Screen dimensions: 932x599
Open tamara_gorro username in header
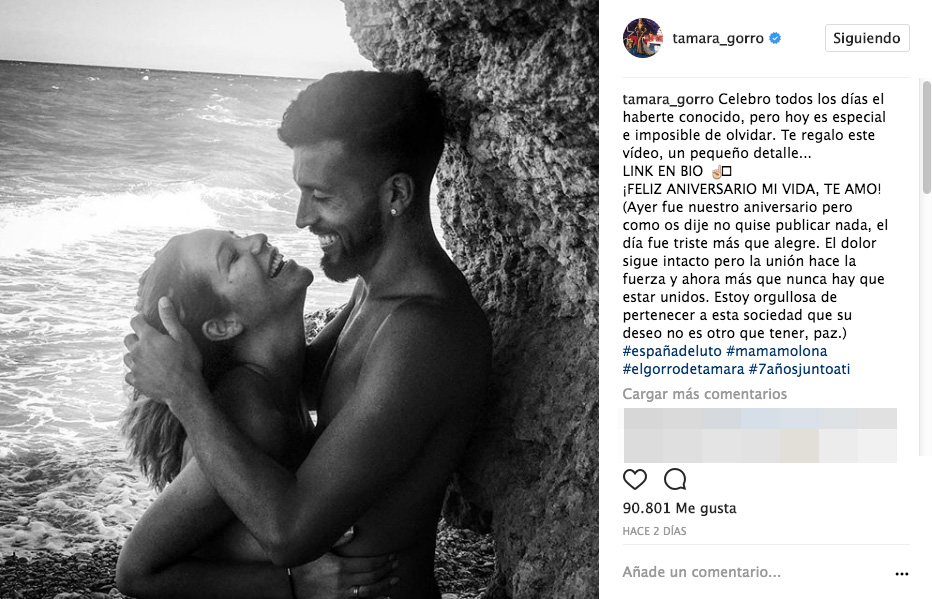click(x=717, y=38)
